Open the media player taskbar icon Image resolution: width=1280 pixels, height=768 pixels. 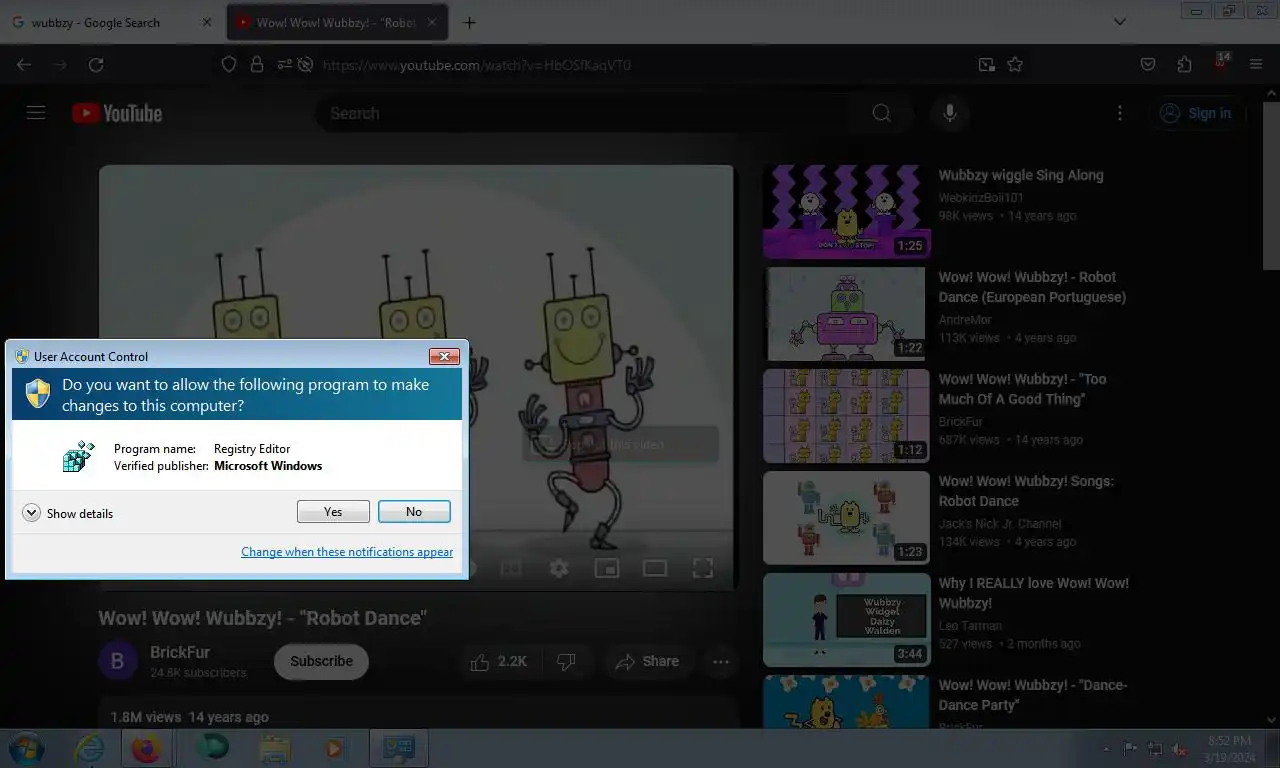pos(334,748)
